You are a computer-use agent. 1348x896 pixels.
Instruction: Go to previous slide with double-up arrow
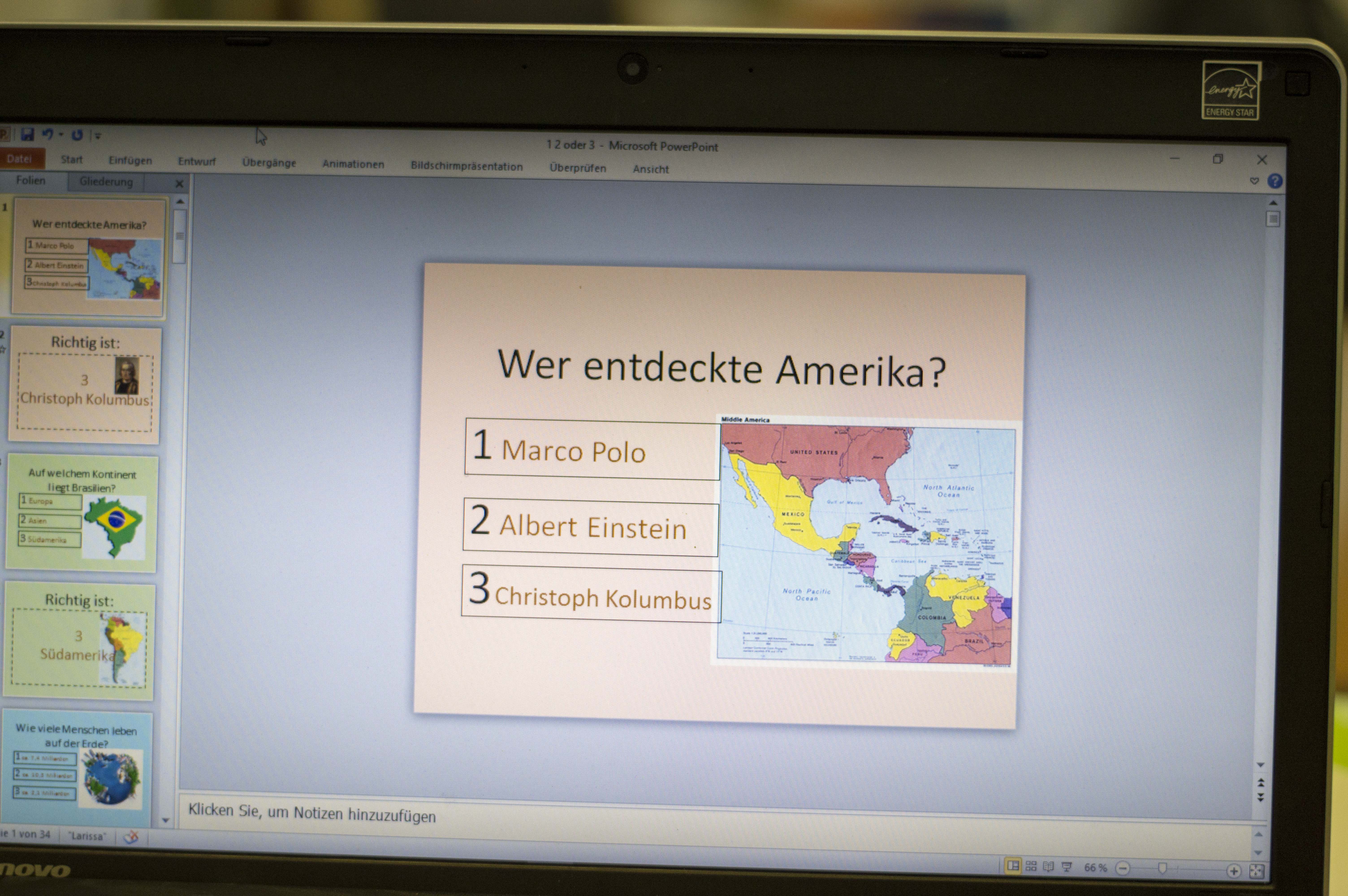(1261, 782)
